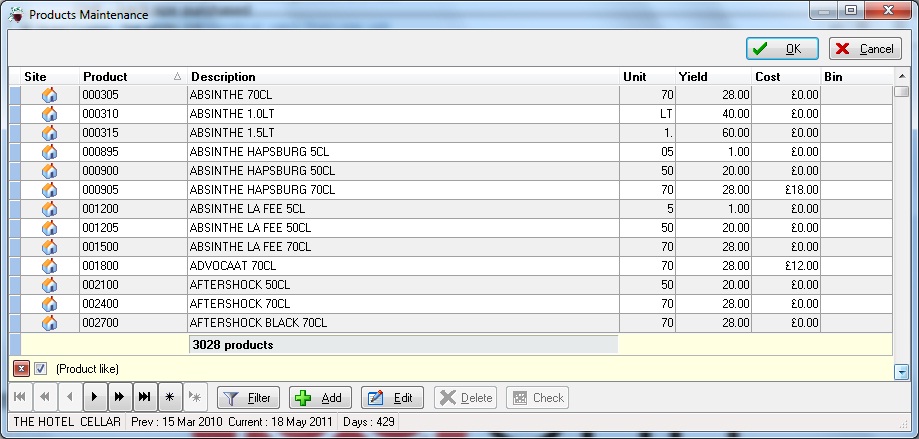Viewport: 919px width, 439px height.
Task: Open the filter dropdown arrow at bottom right
Action: [901, 372]
